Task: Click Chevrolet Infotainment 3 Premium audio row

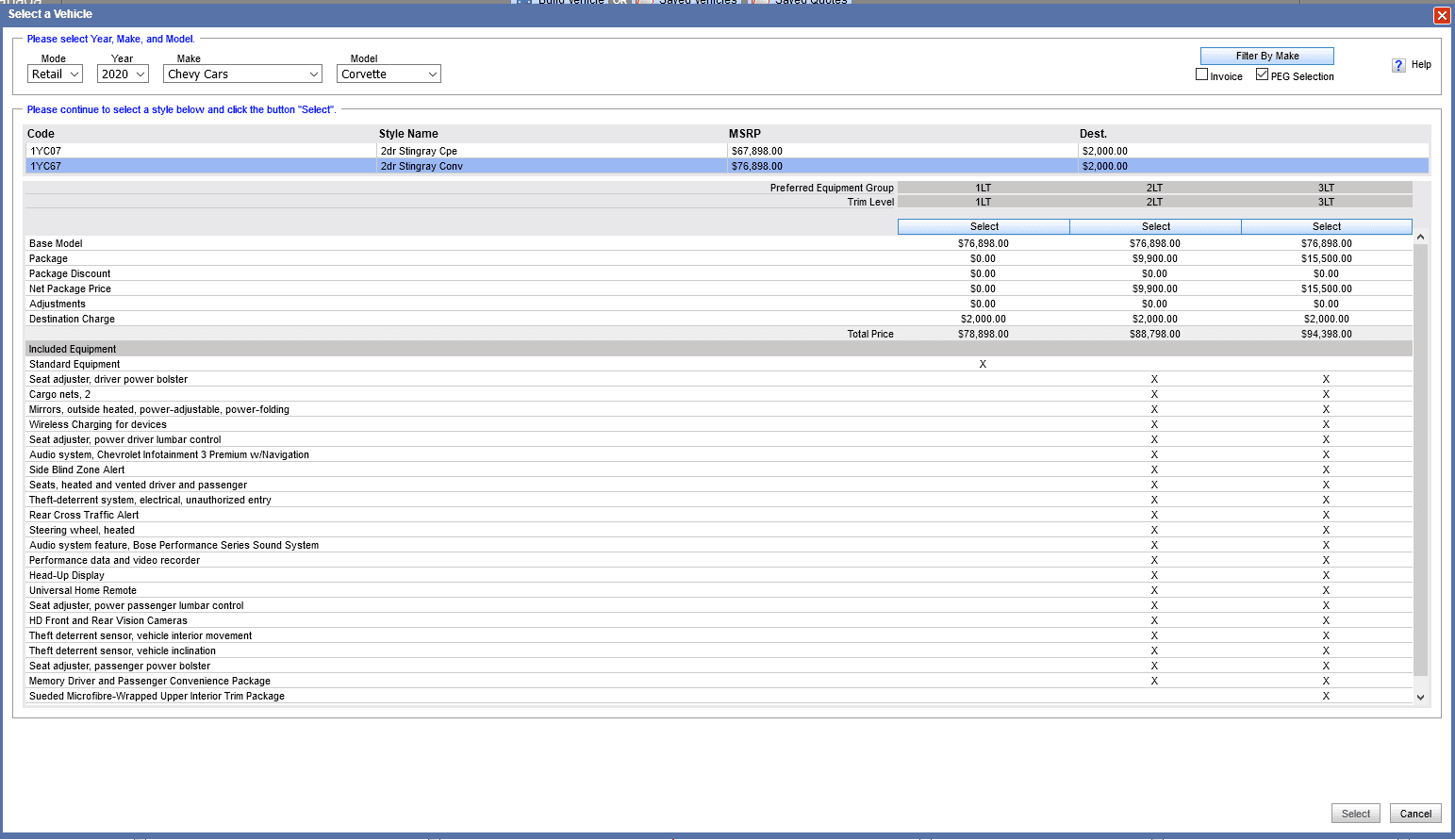Action: (719, 454)
